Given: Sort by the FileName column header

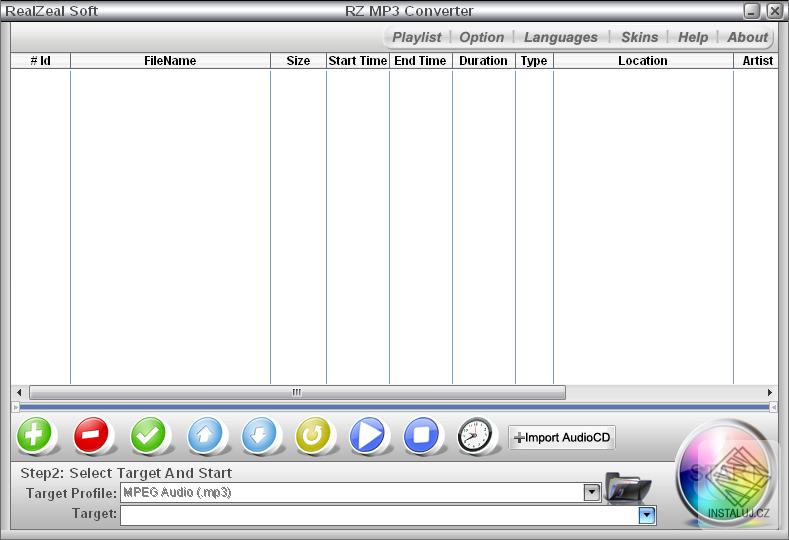Looking at the screenshot, I should pos(170,61).
